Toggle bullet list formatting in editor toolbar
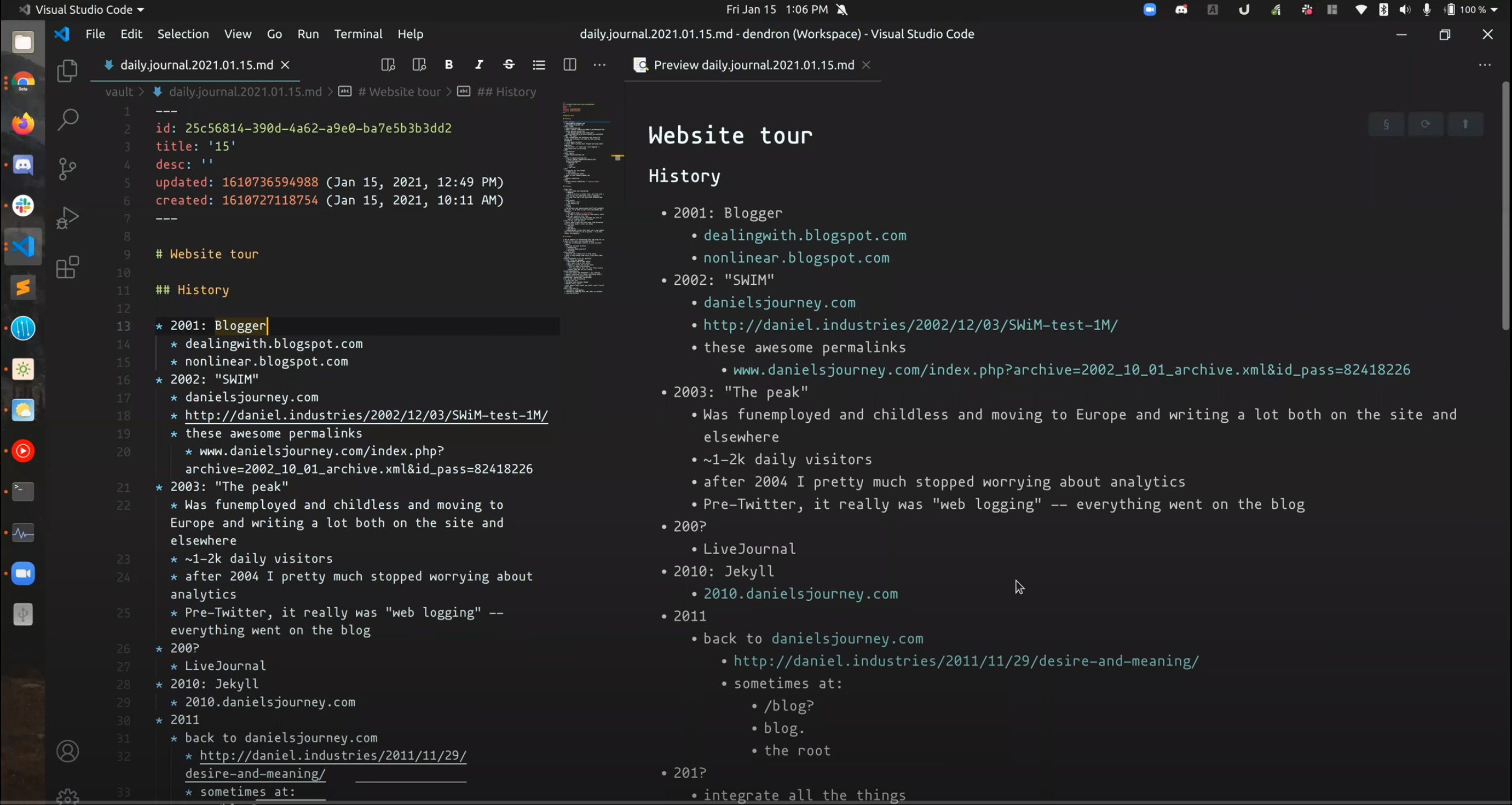Viewport: 1512px width, 805px height. point(539,65)
